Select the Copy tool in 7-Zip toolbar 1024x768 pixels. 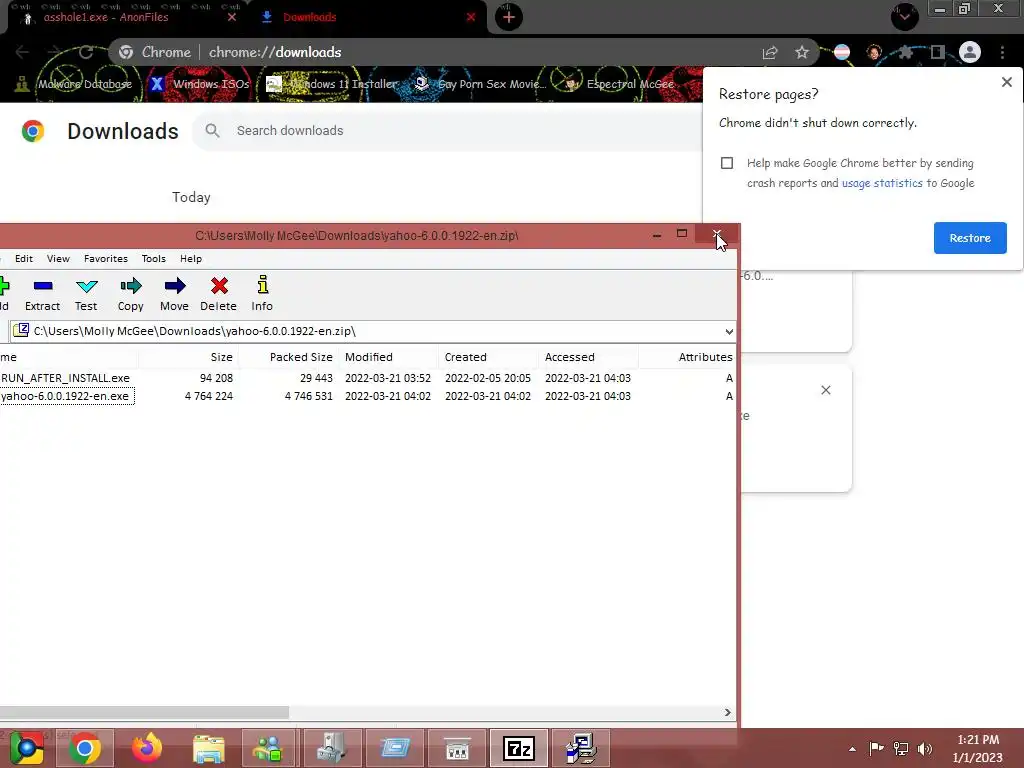[x=131, y=293]
